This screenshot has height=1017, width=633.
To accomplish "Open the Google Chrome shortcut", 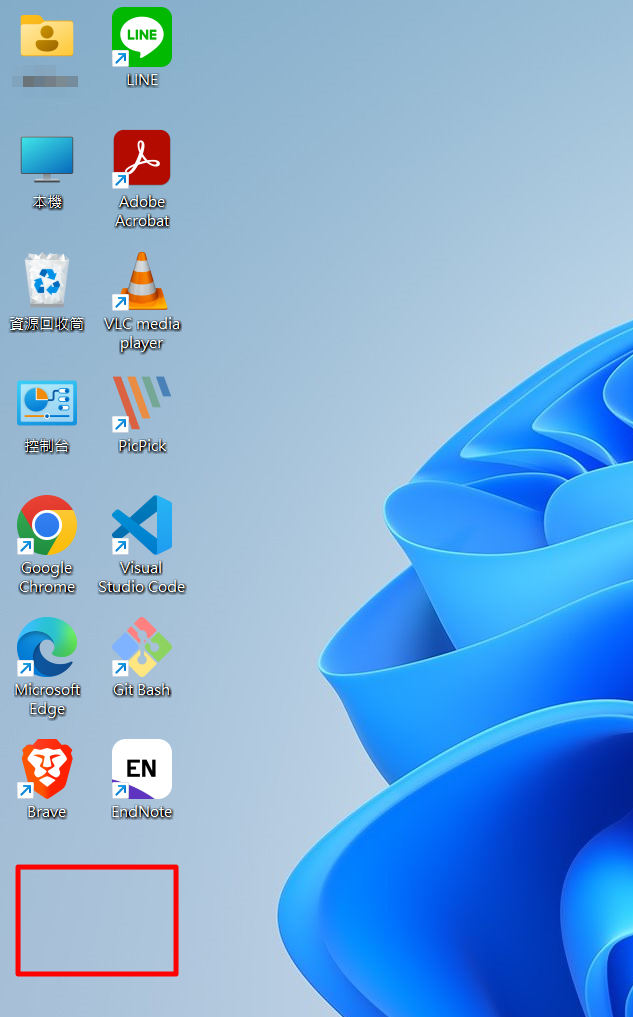I will coord(47,525).
